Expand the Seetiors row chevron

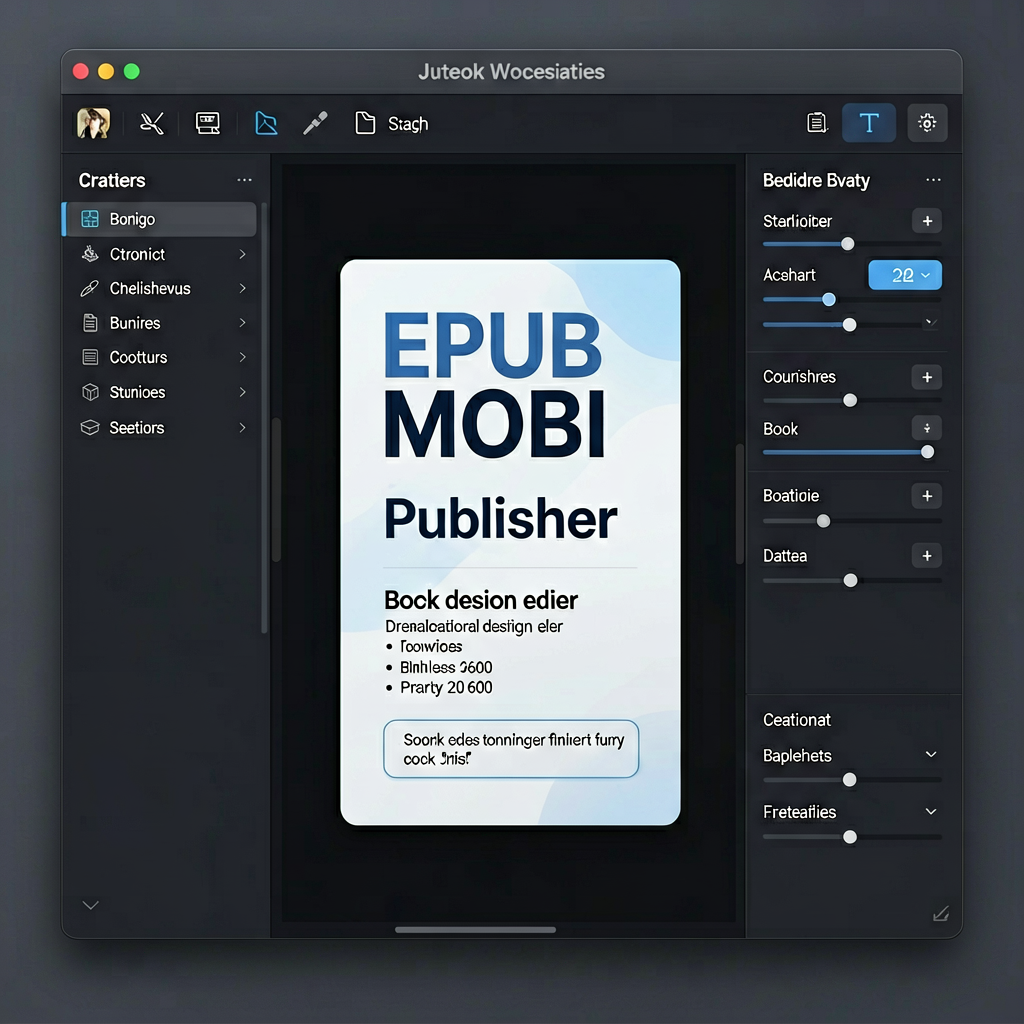(x=242, y=427)
